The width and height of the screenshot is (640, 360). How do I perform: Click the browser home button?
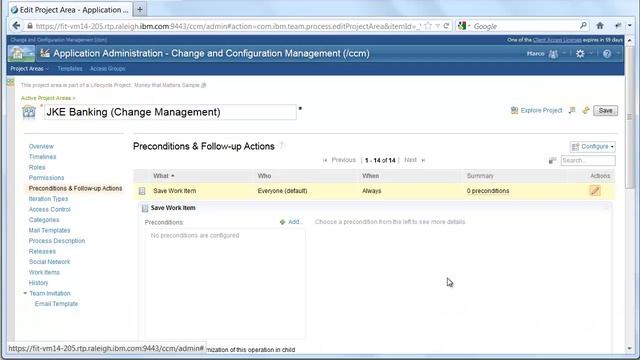coord(600,26)
